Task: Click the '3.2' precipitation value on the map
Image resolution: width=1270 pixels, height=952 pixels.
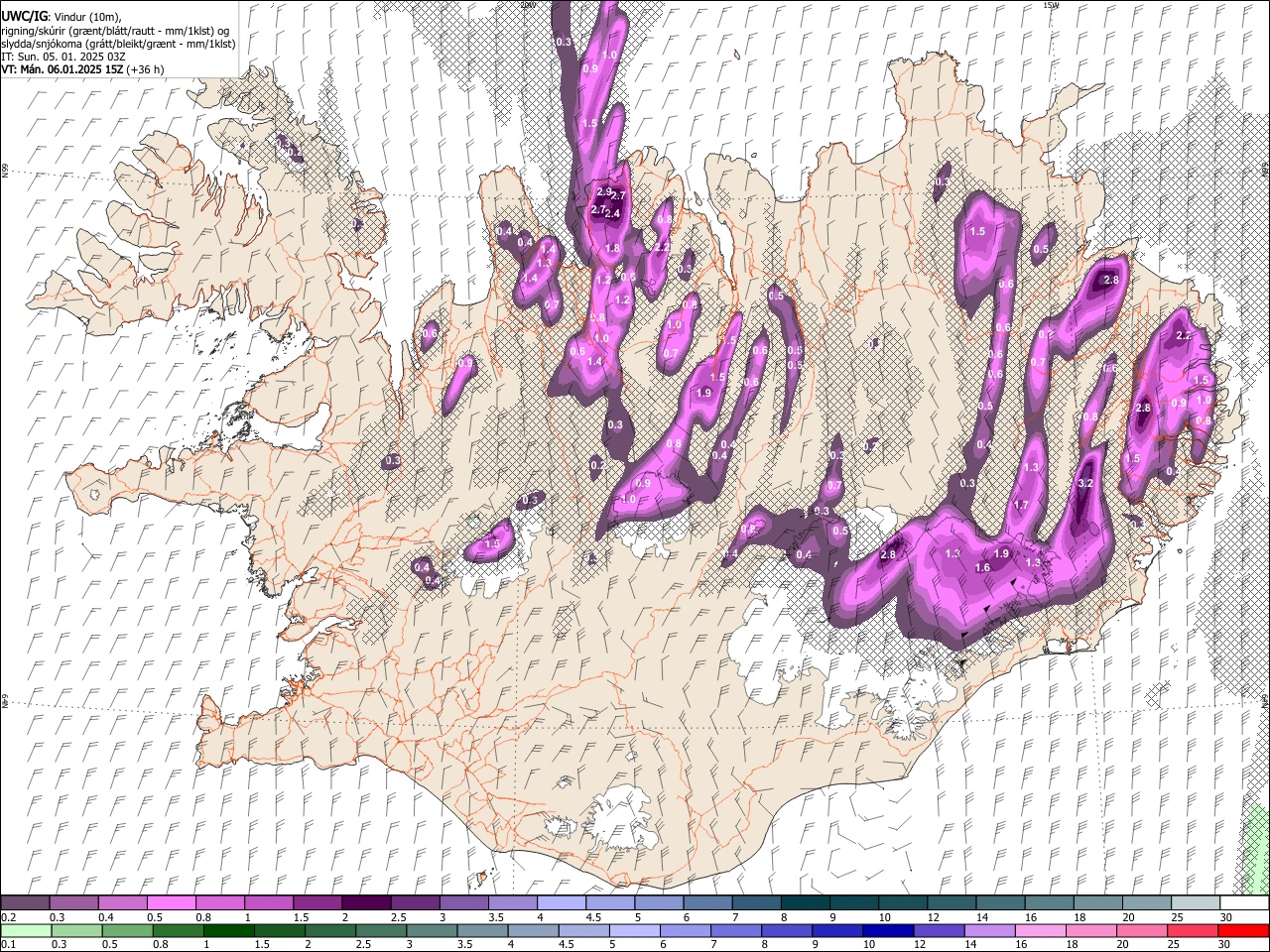Action: pos(1084,484)
